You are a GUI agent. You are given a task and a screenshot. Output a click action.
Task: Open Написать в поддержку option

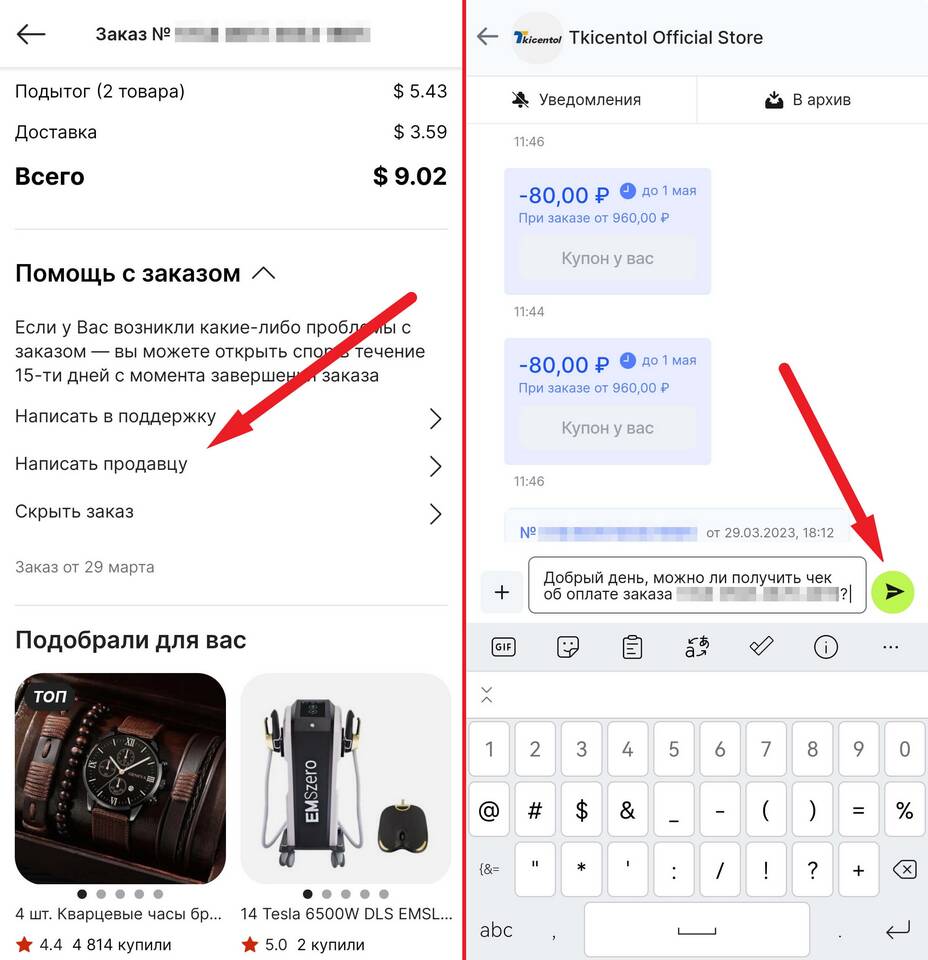tap(228, 417)
